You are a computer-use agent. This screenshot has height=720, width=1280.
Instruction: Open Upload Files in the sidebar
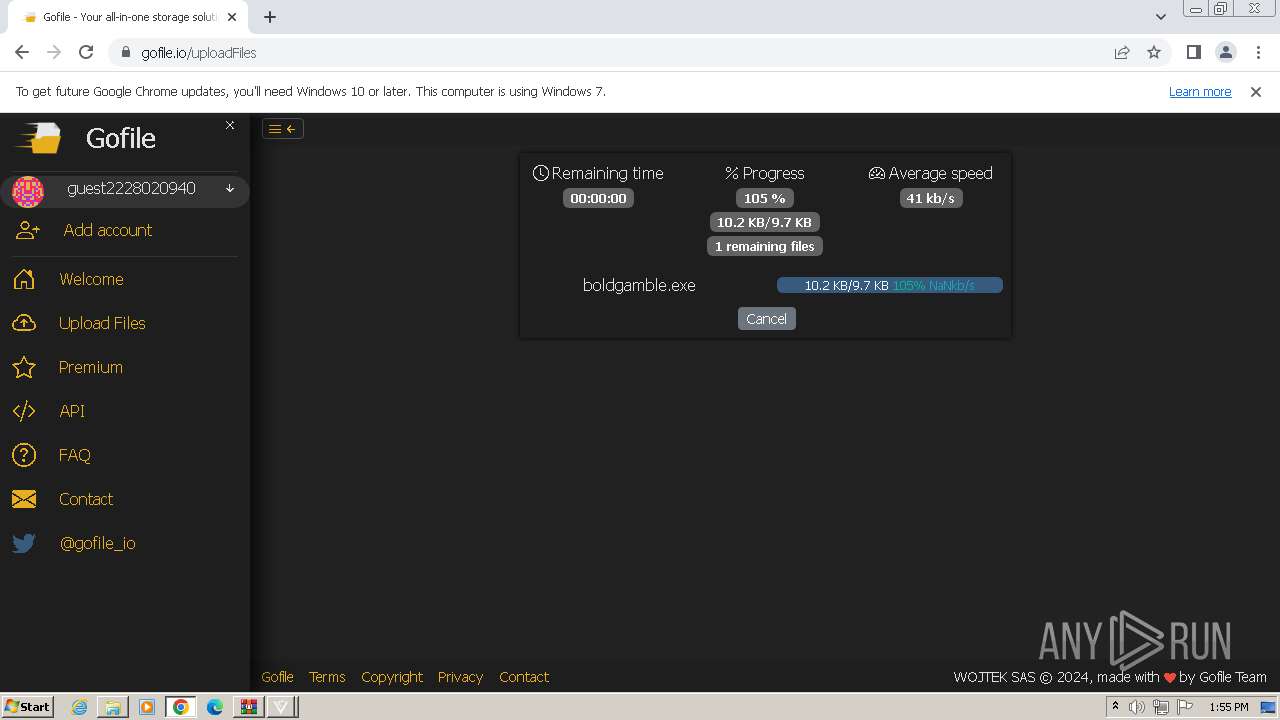(x=102, y=323)
